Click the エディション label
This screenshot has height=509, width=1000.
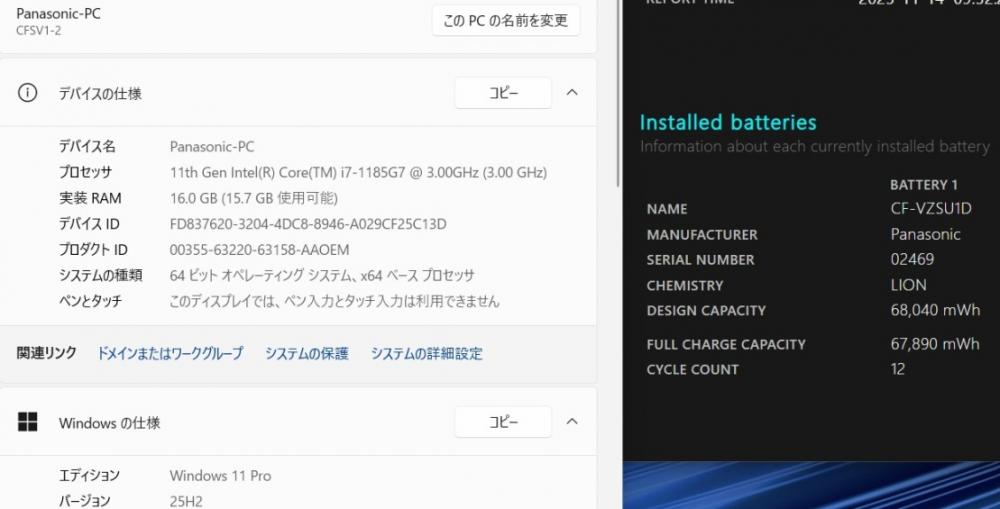pyautogui.click(x=89, y=475)
